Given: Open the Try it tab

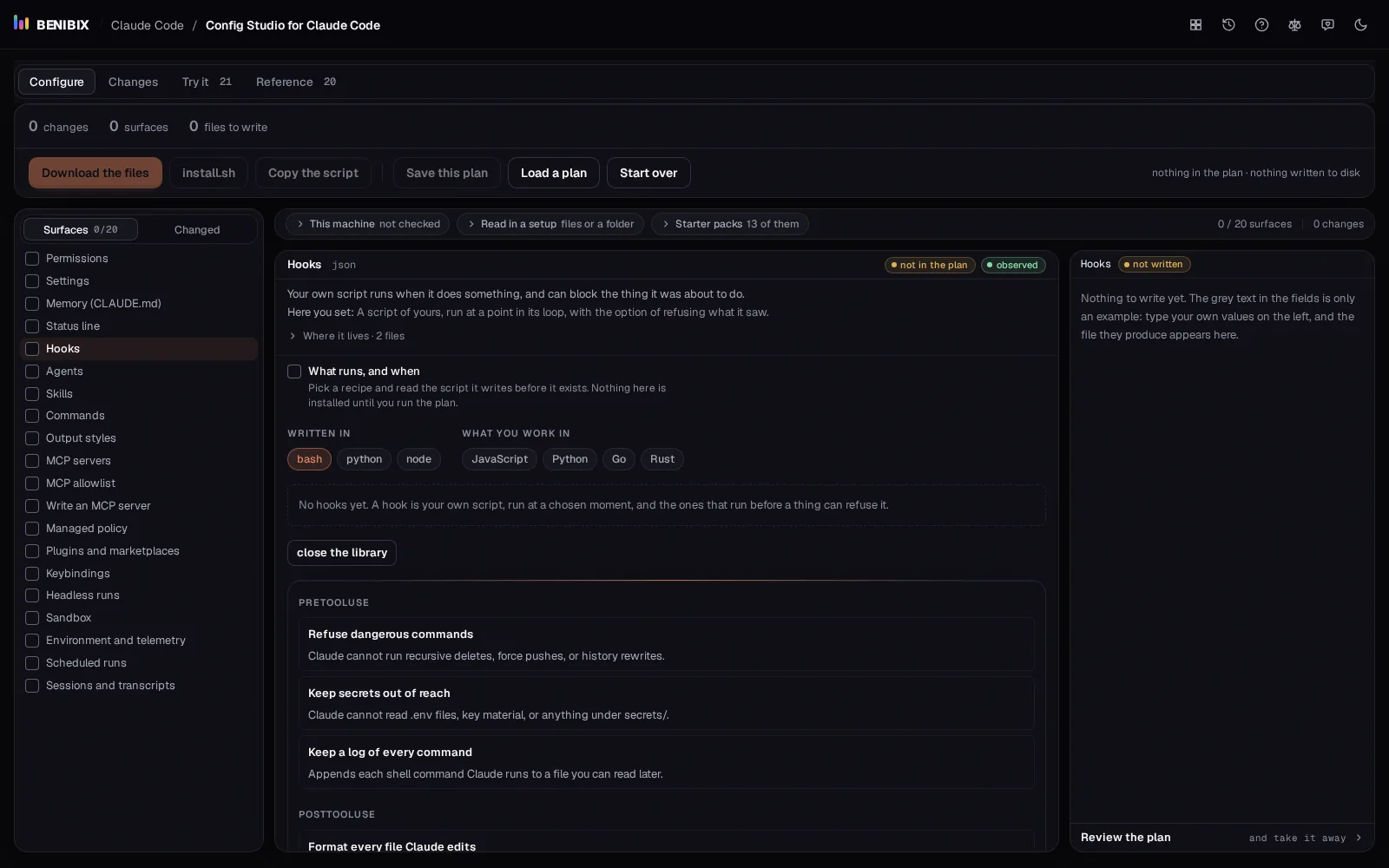Looking at the screenshot, I should (207, 82).
